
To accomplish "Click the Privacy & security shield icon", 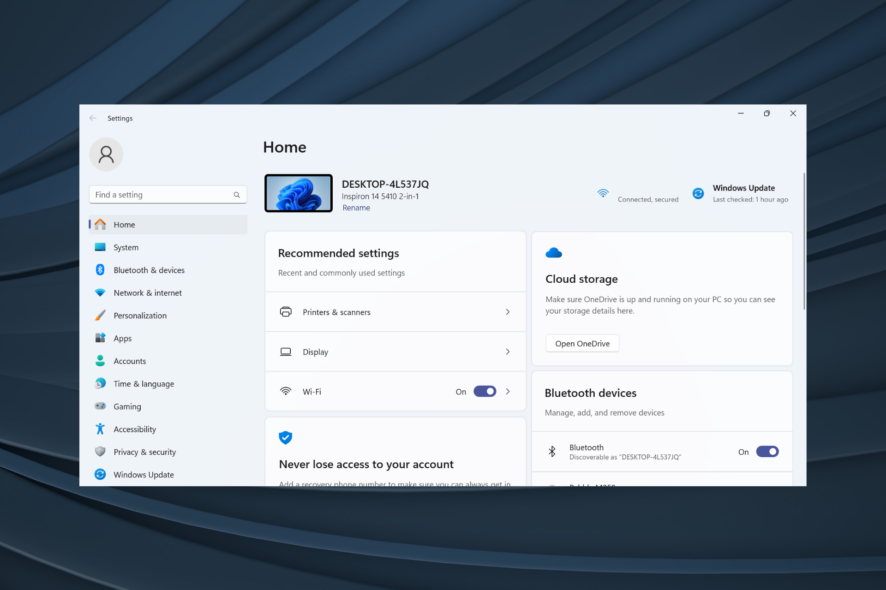I will [101, 452].
